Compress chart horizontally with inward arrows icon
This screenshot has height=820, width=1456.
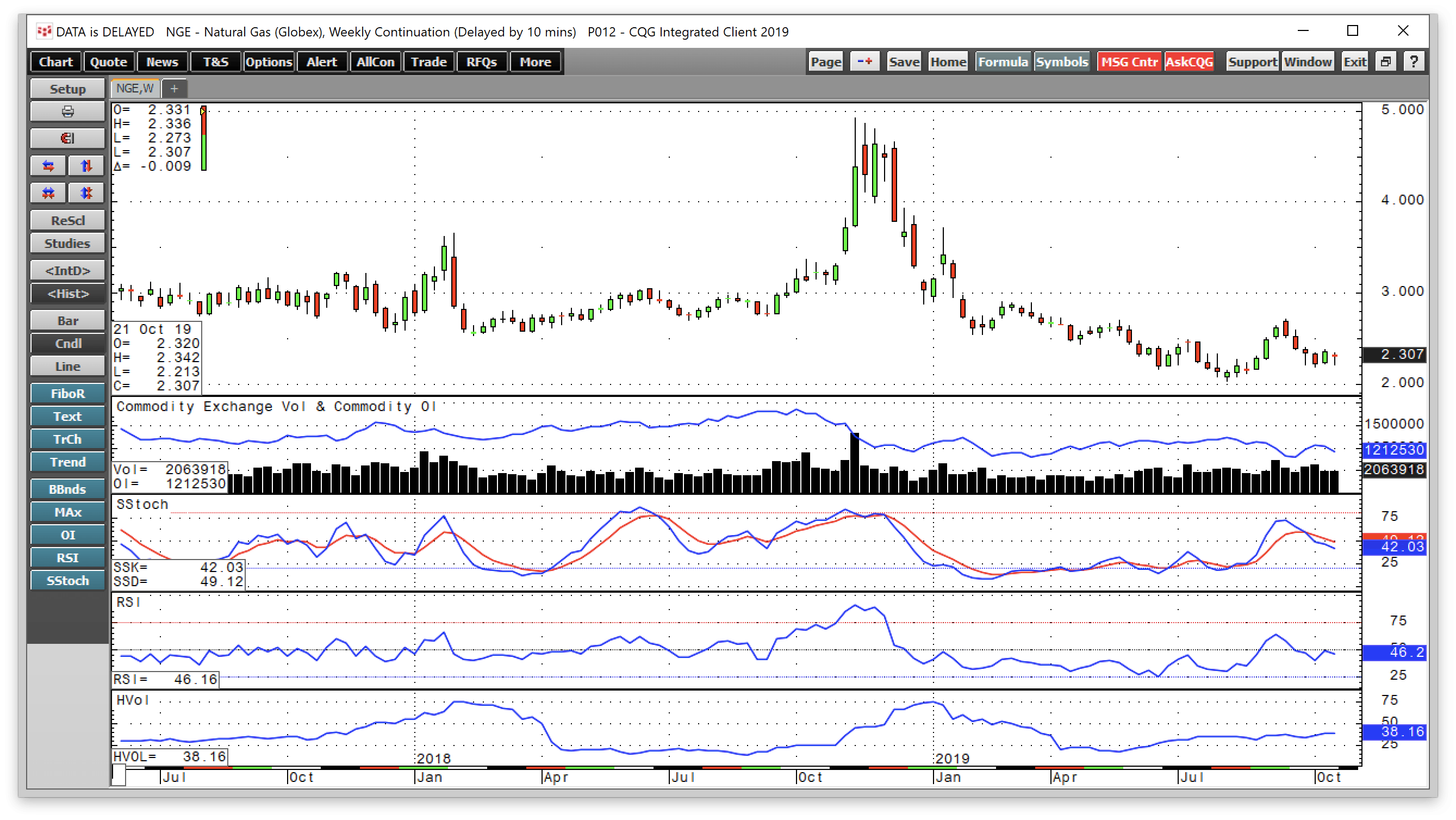[48, 193]
